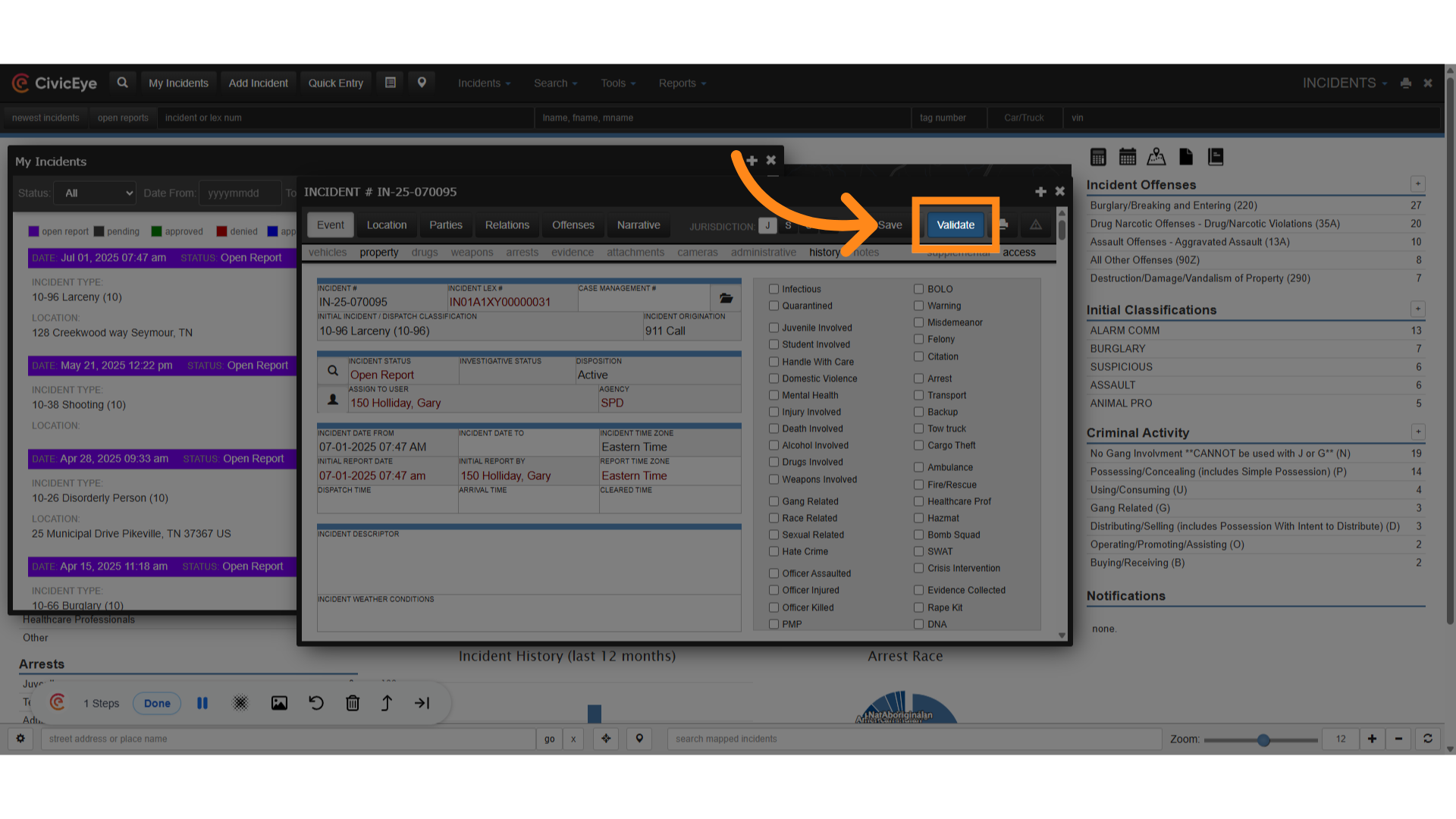Open the calculator icon in right panel

[1098, 157]
